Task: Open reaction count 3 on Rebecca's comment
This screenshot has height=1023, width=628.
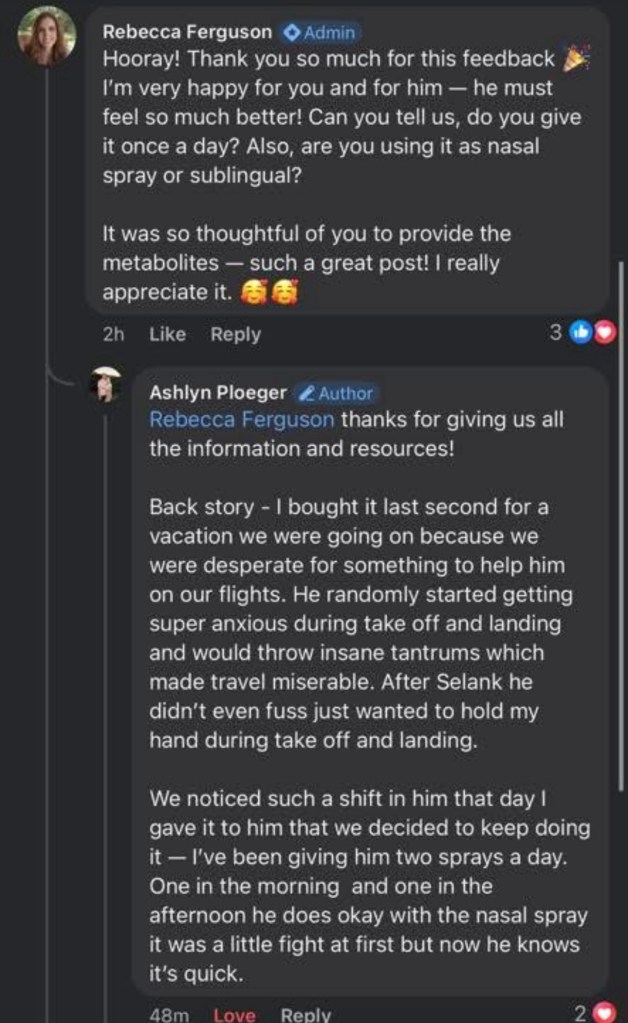Action: (556, 333)
